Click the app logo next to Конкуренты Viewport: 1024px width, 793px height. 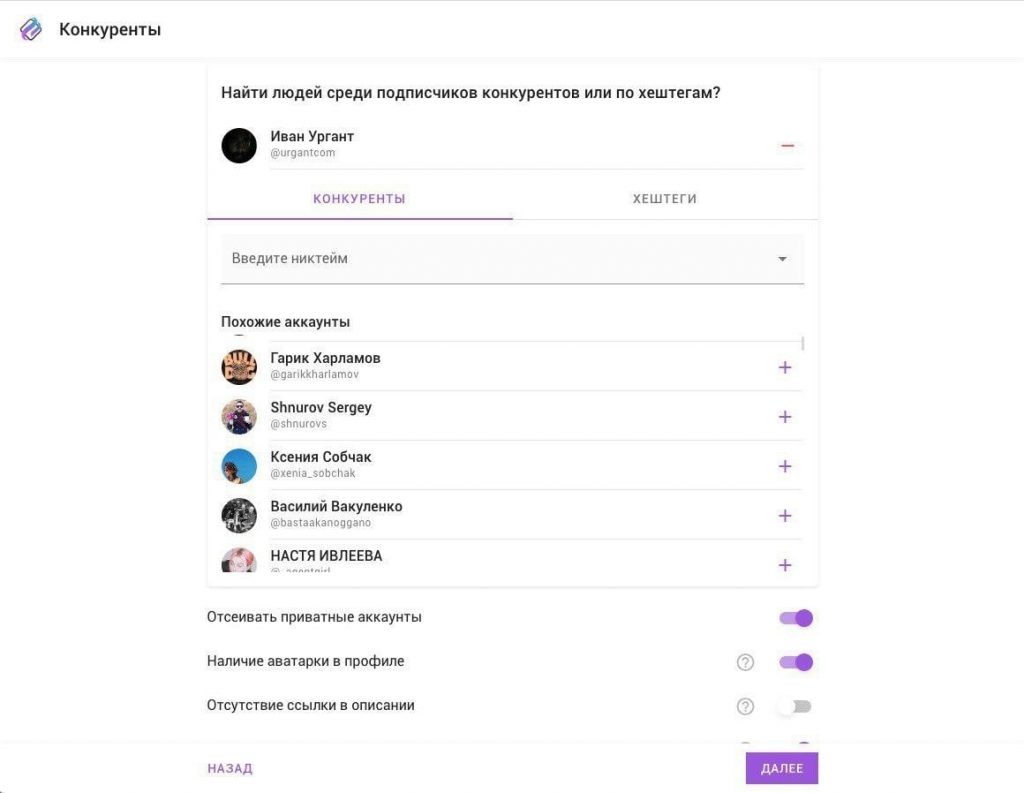click(31, 29)
